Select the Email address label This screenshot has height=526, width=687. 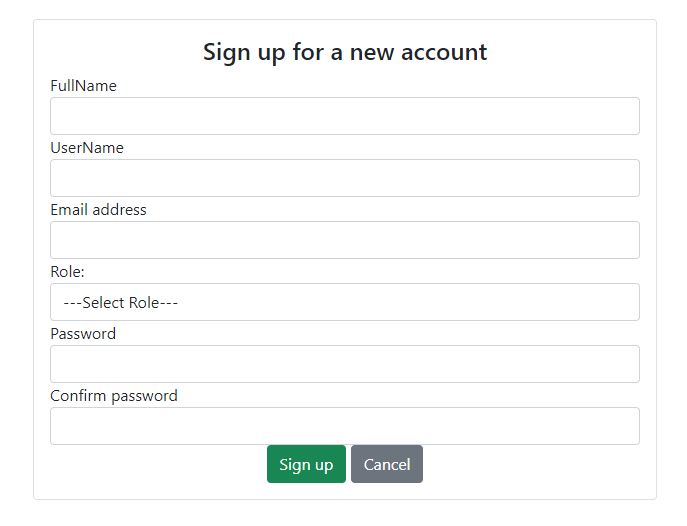[98, 210]
